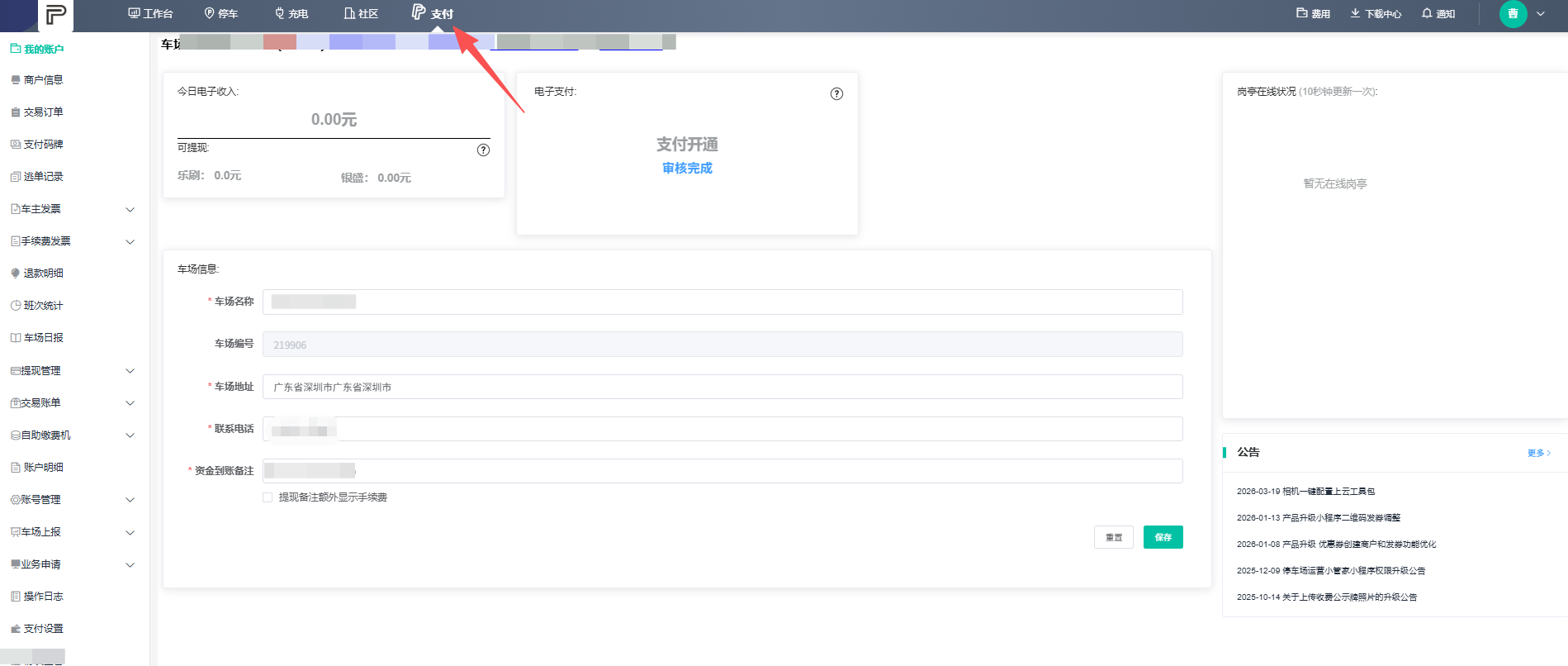Tick 提现备注额外显示手续费 checkbox
The image size is (1568, 666).
(x=268, y=497)
